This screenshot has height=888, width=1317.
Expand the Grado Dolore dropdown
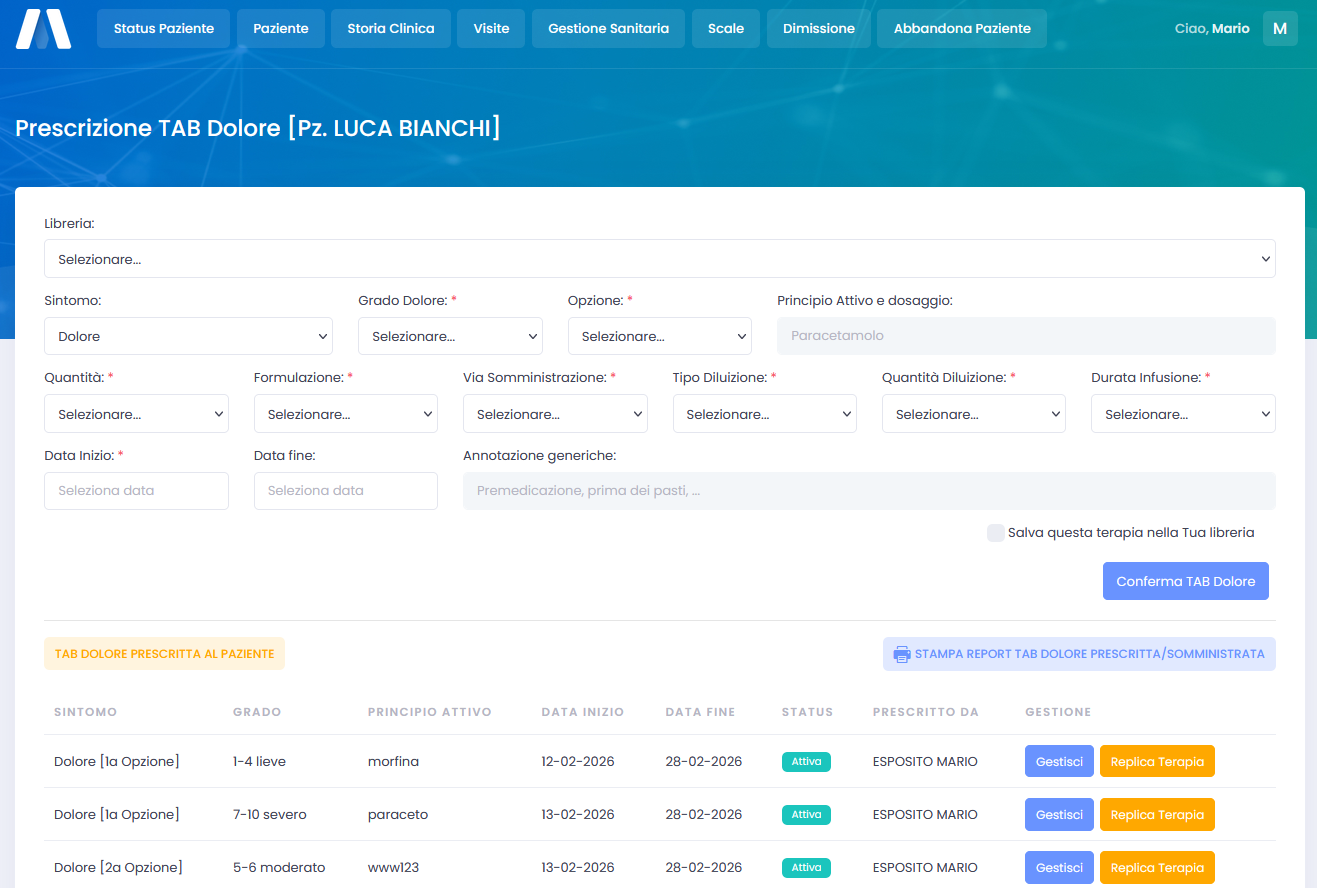tap(450, 336)
